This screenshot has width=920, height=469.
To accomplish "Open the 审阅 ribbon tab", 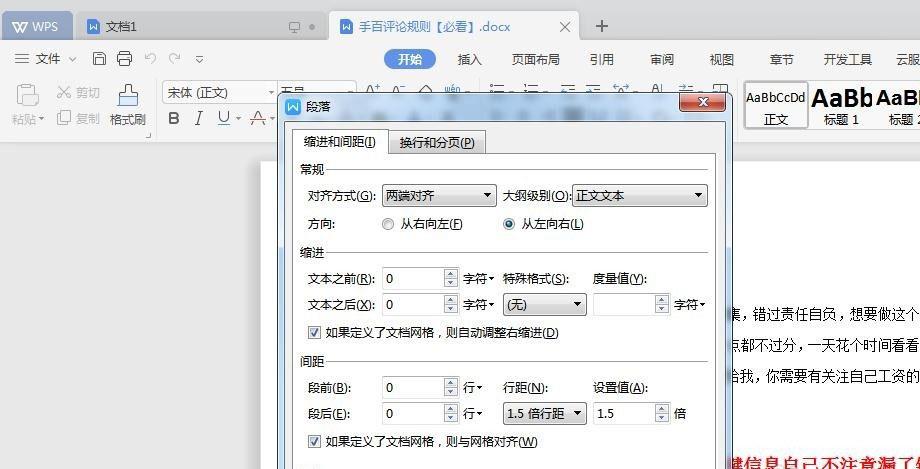I will [x=662, y=59].
